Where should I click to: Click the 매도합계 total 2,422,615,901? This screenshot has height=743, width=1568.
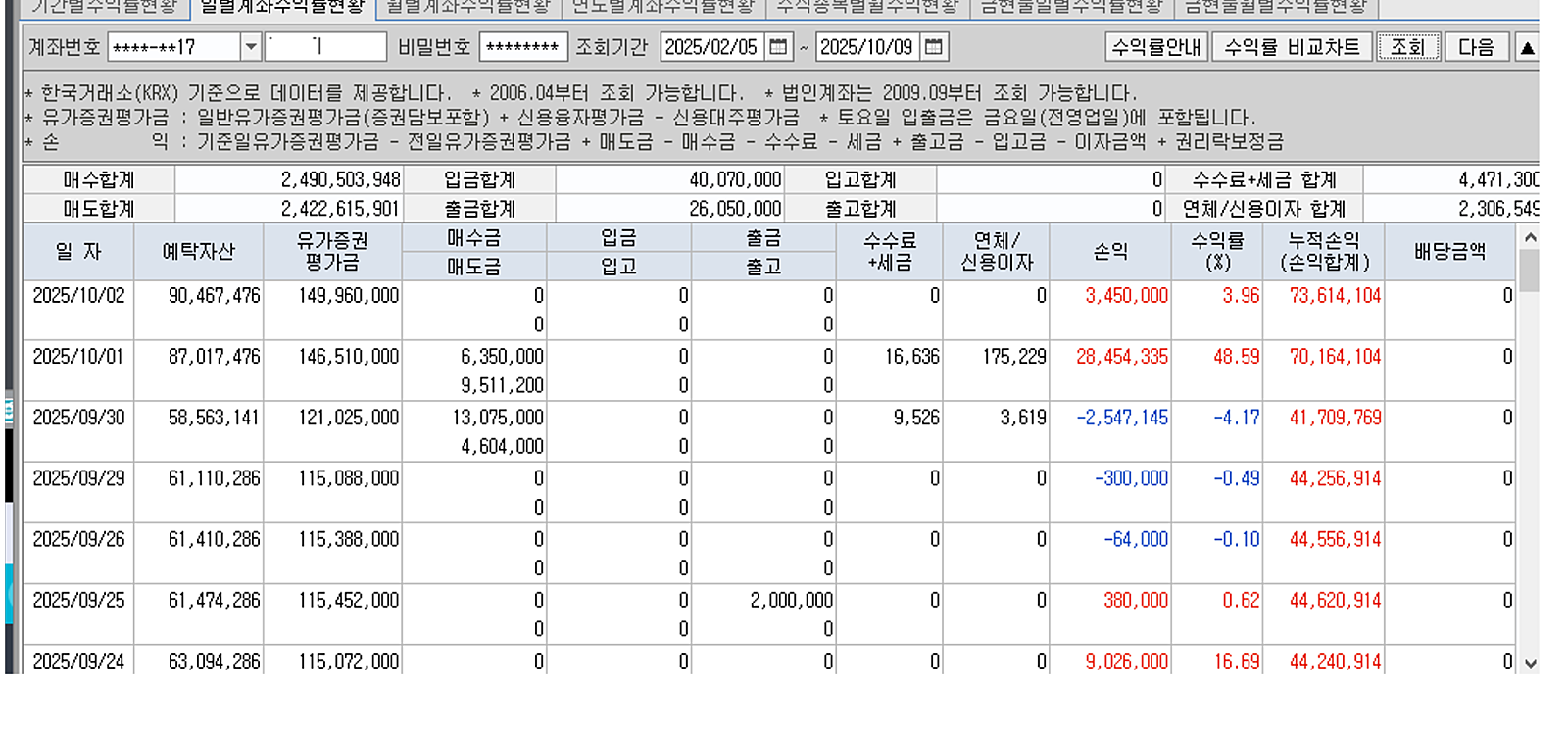click(341, 209)
